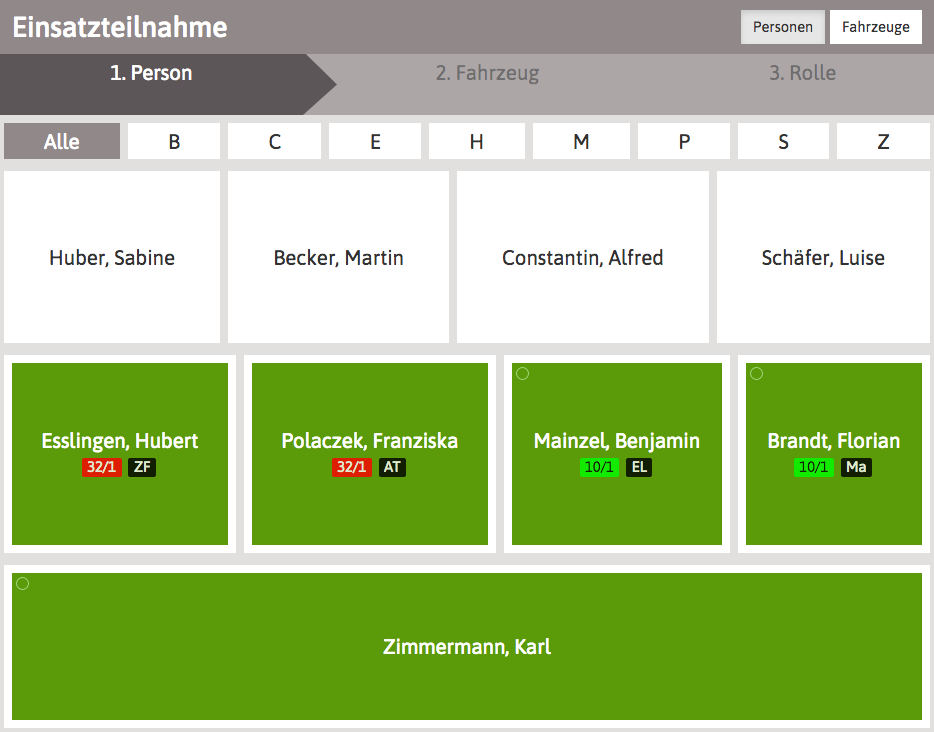Go to step 2. Fahrzeug

pyautogui.click(x=487, y=74)
